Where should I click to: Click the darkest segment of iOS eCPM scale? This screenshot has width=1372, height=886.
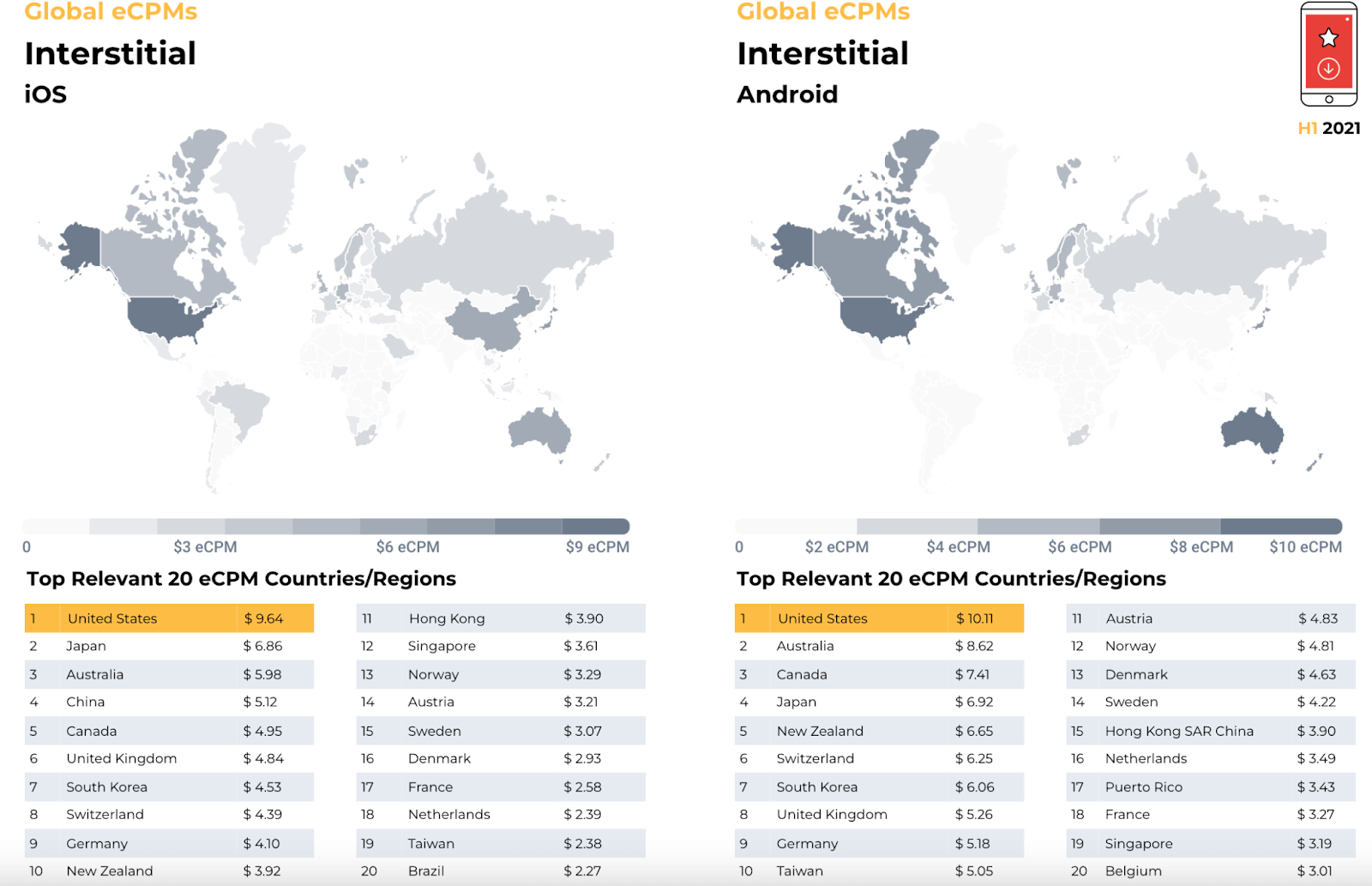click(596, 526)
